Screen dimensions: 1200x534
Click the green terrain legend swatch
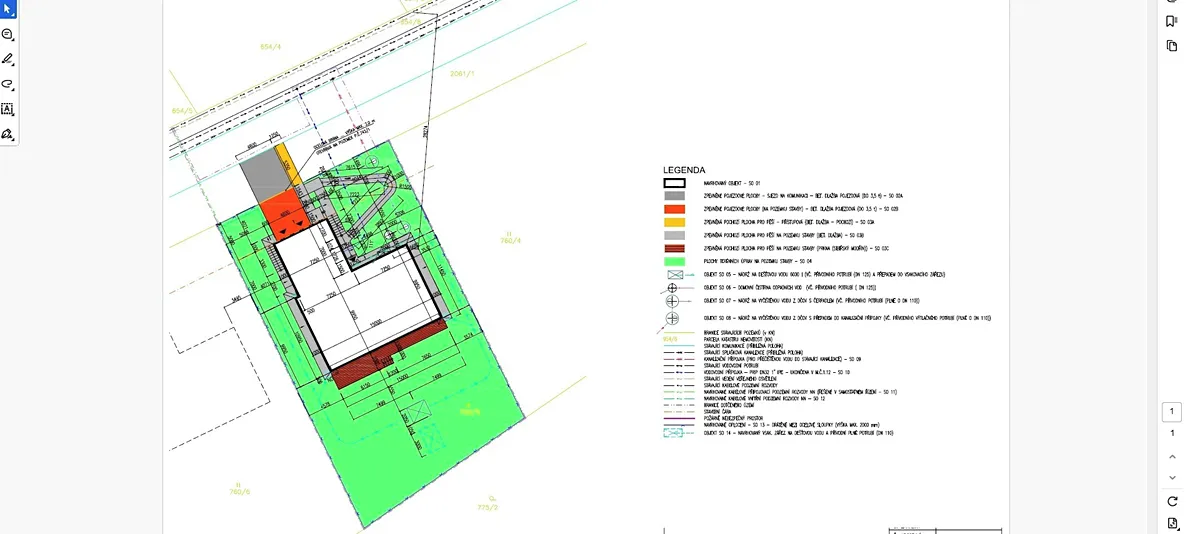tap(675, 259)
